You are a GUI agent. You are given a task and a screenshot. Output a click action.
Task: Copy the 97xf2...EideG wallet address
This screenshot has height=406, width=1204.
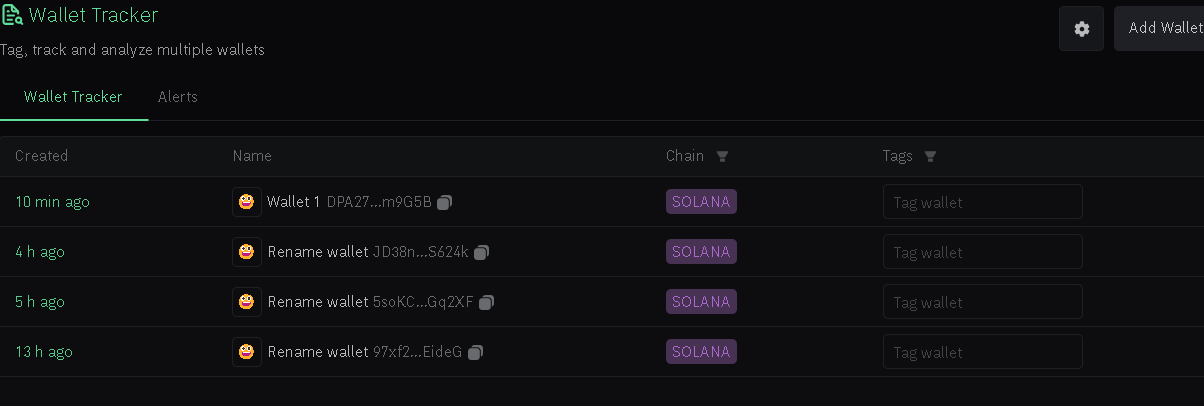click(476, 352)
